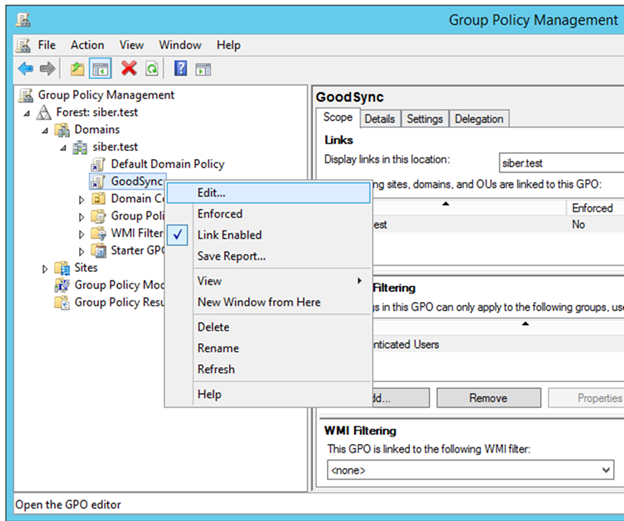Click the Forest: siber.test triangle icon
Viewport: 624px width, 521px height.
pyautogui.click(x=44, y=113)
